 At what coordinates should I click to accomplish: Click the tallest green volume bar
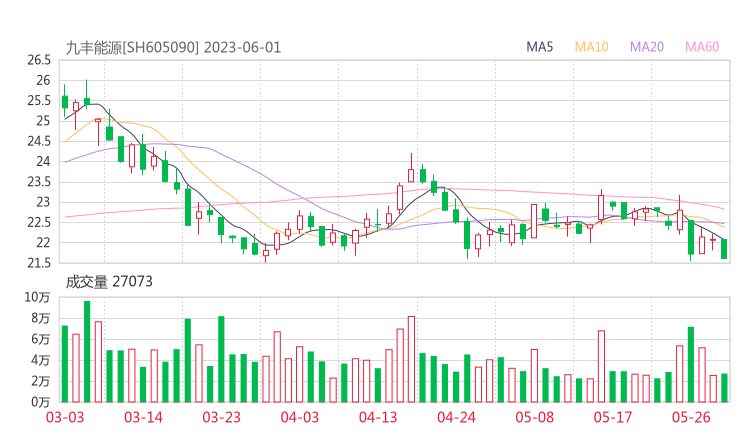pyautogui.click(x=87, y=350)
